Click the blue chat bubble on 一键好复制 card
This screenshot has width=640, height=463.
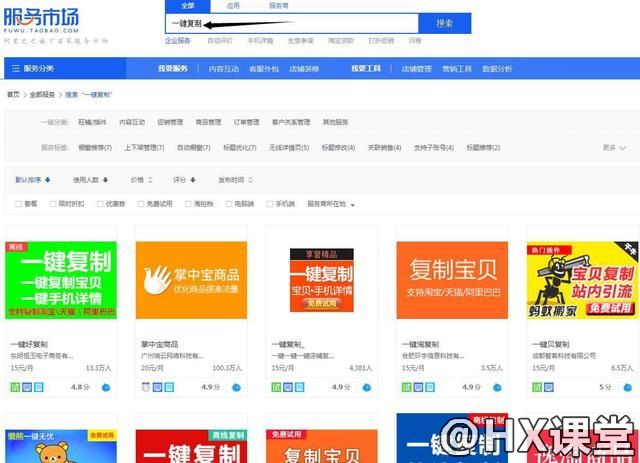(x=106, y=387)
